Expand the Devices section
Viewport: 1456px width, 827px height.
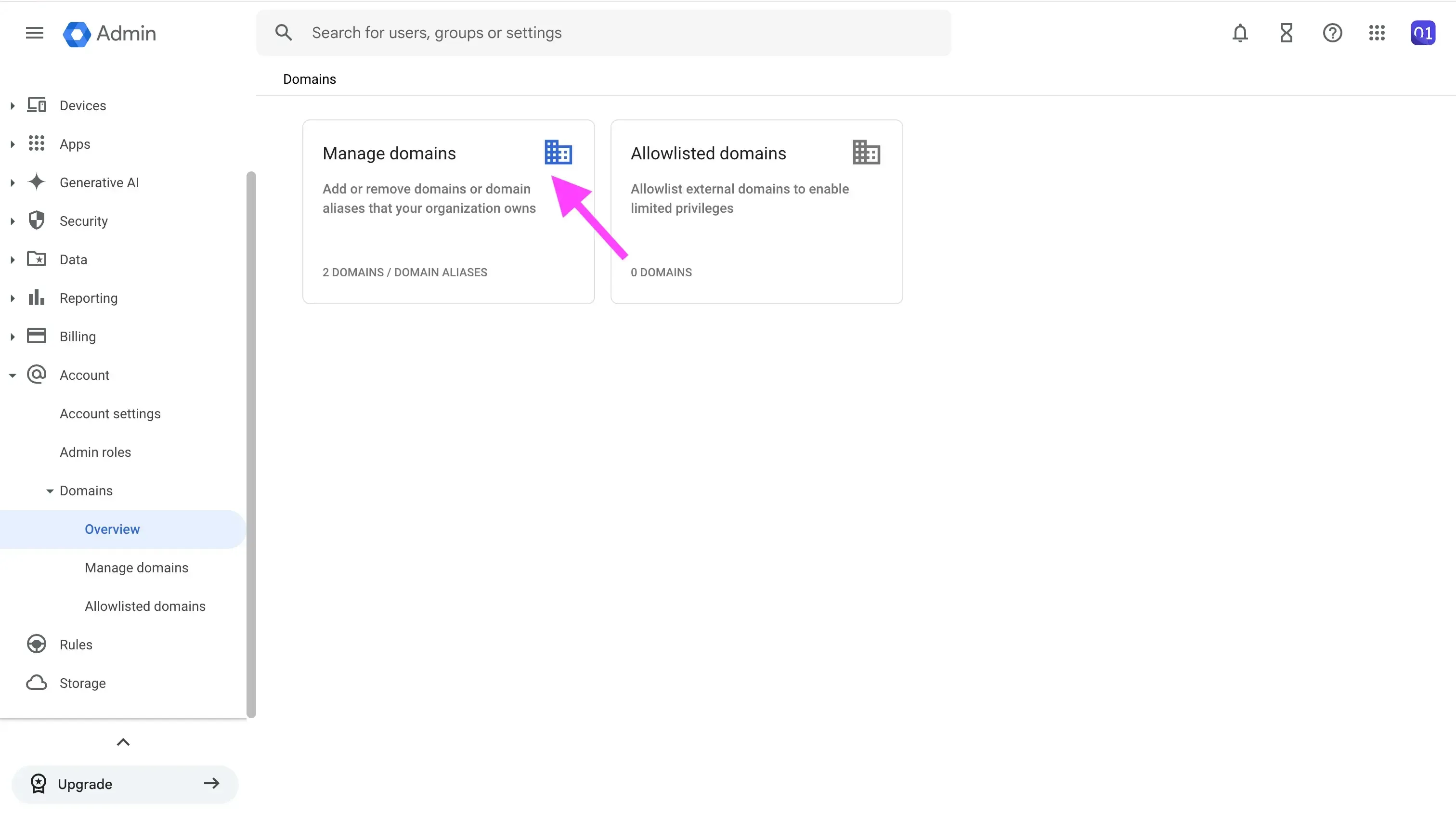coord(13,105)
